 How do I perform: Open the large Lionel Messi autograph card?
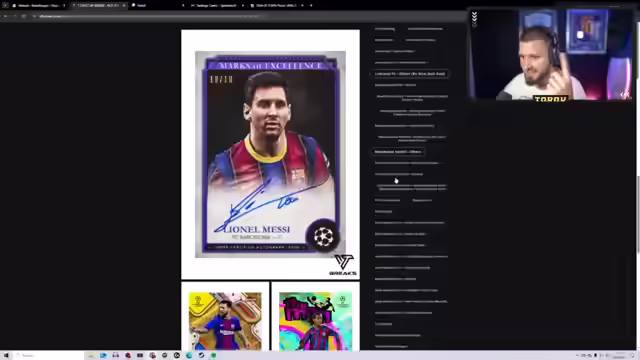pyautogui.click(x=270, y=154)
